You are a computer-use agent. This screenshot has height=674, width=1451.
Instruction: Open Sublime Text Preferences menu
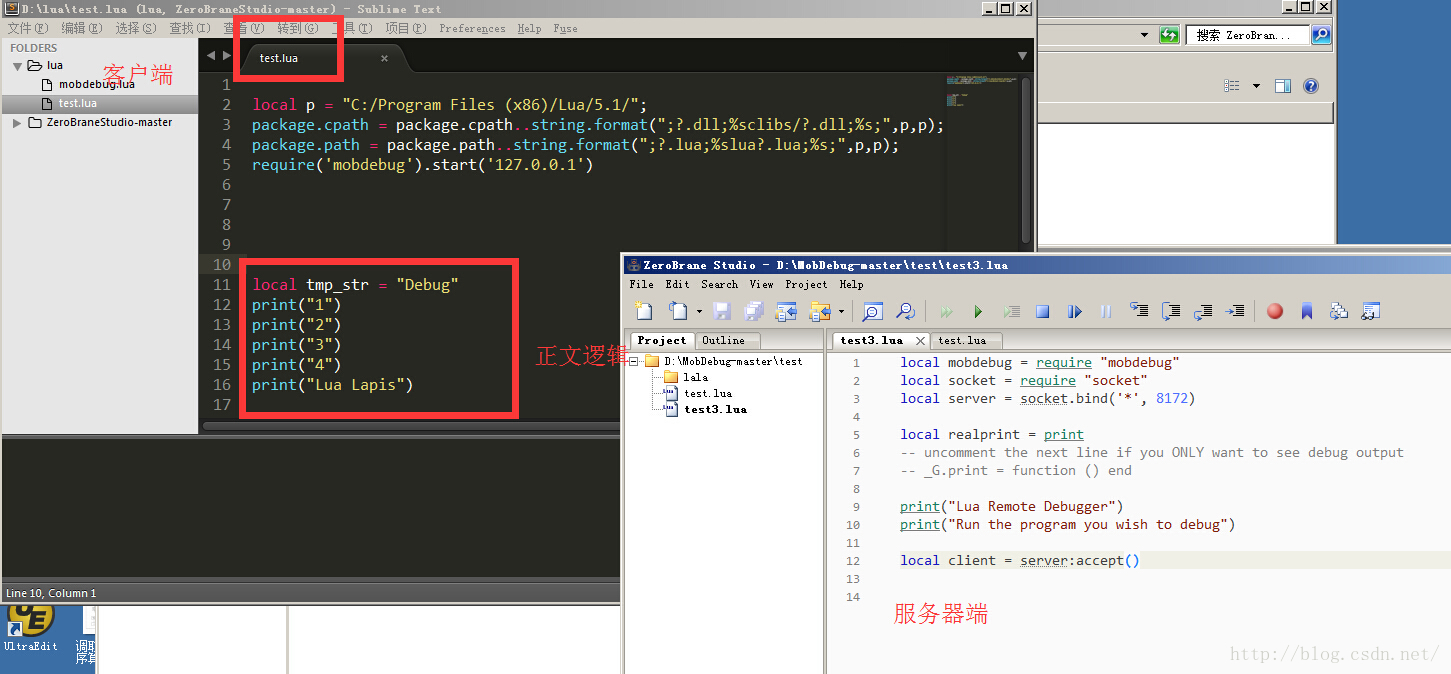coord(472,29)
